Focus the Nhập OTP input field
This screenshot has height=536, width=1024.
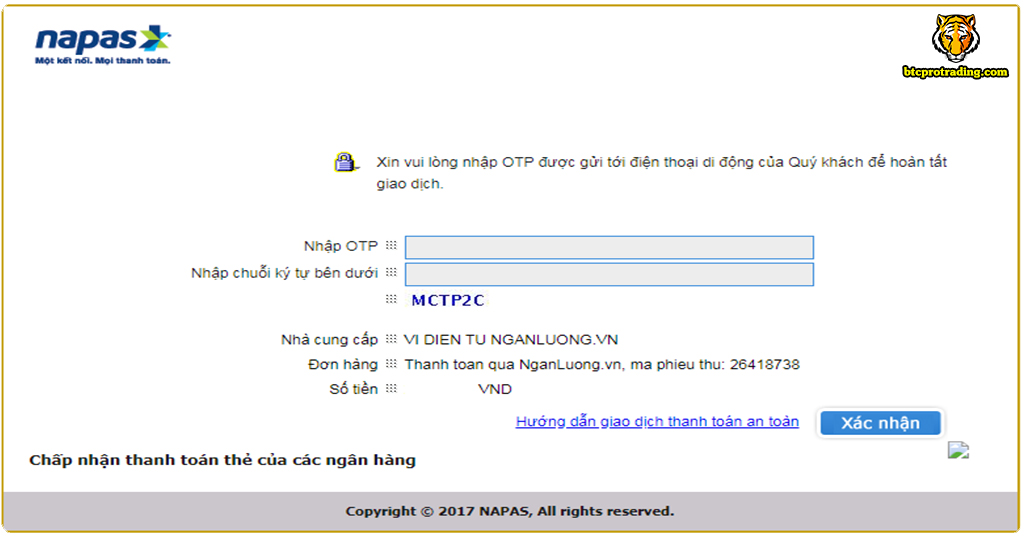point(609,247)
